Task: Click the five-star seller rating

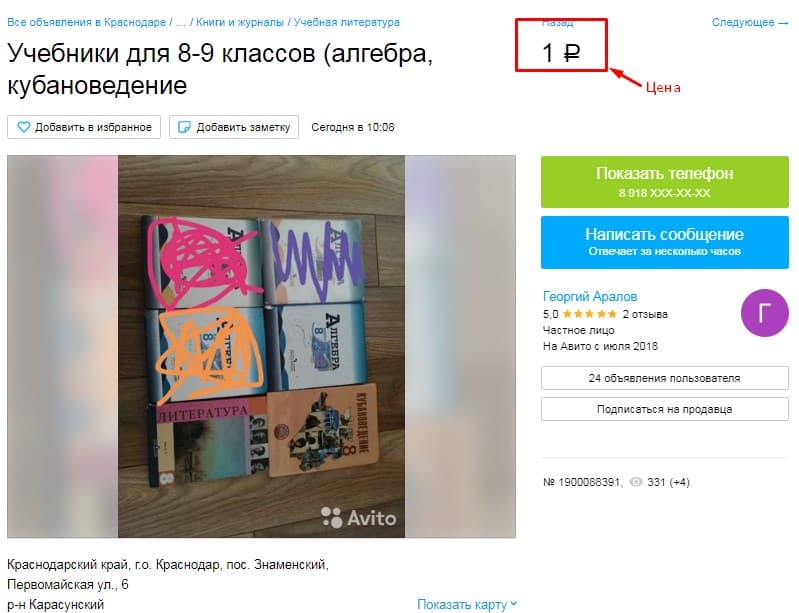Action: coord(590,314)
